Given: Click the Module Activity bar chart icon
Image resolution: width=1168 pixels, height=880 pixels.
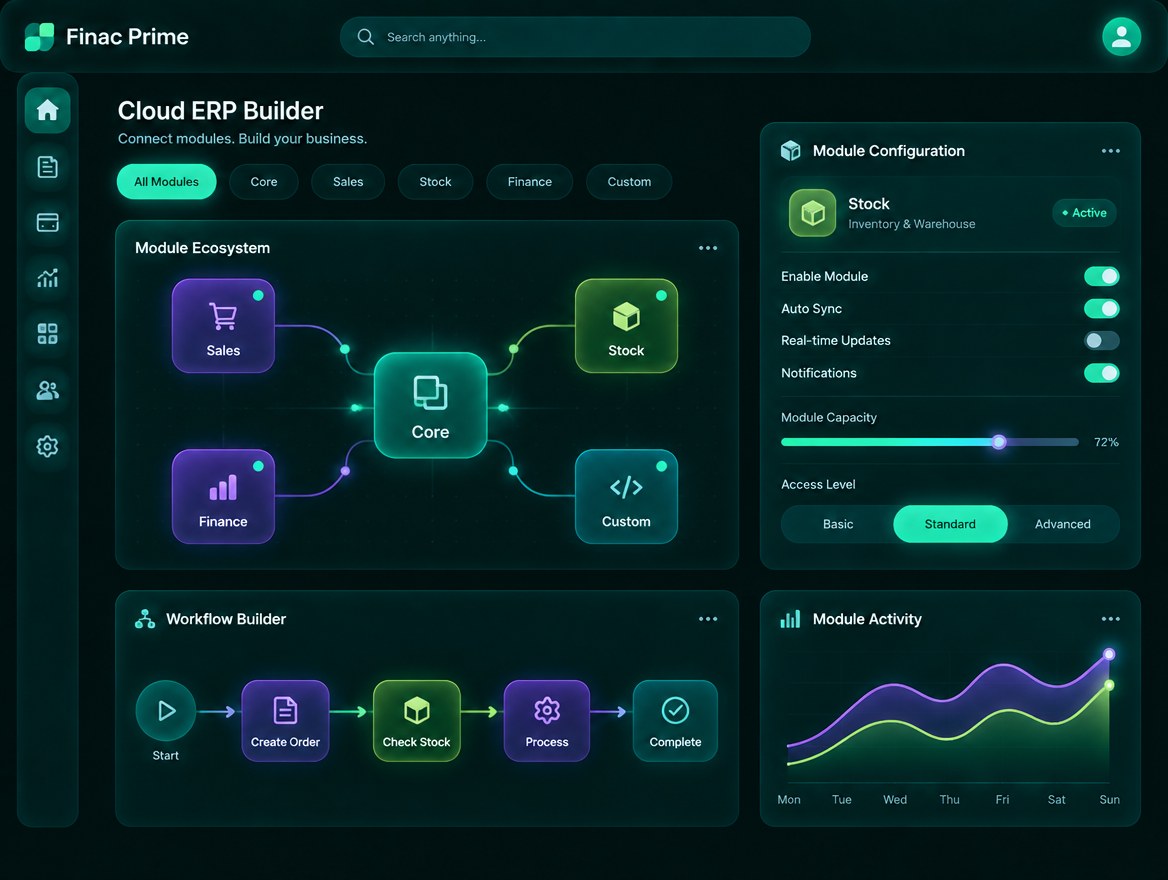Looking at the screenshot, I should click(x=790, y=618).
